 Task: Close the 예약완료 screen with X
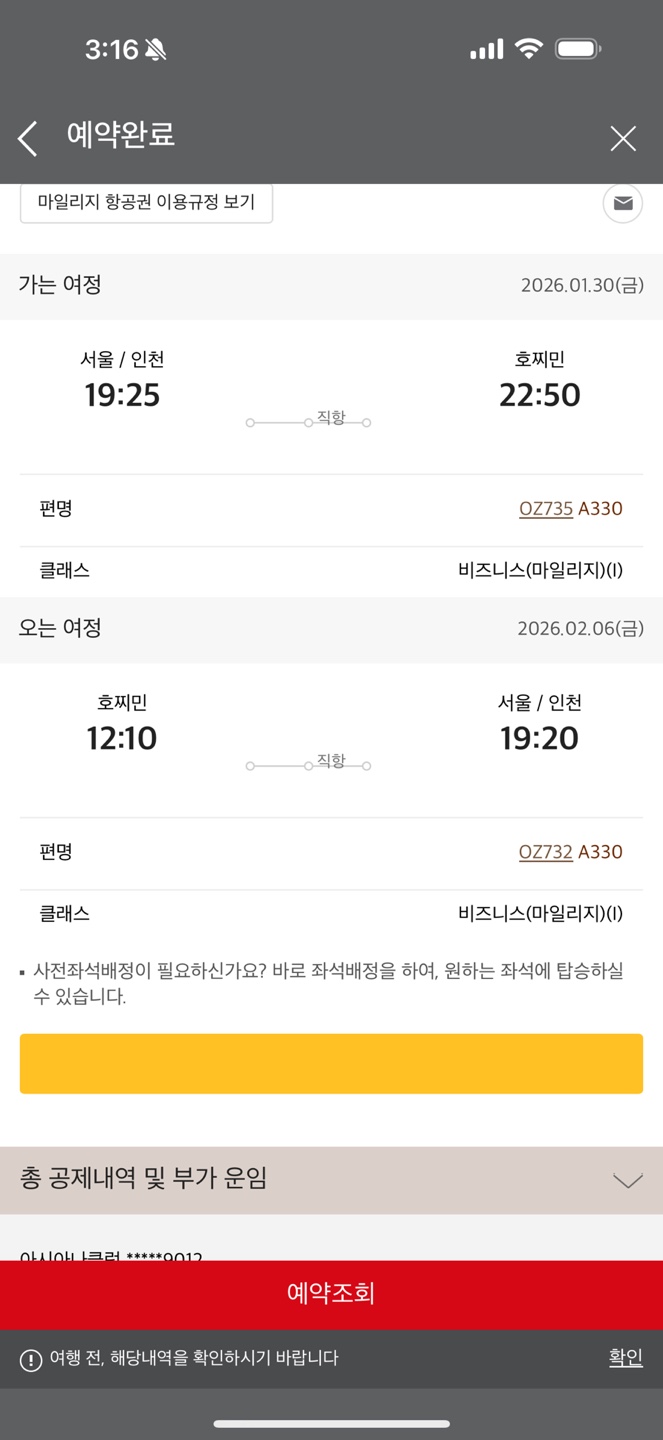tap(623, 138)
